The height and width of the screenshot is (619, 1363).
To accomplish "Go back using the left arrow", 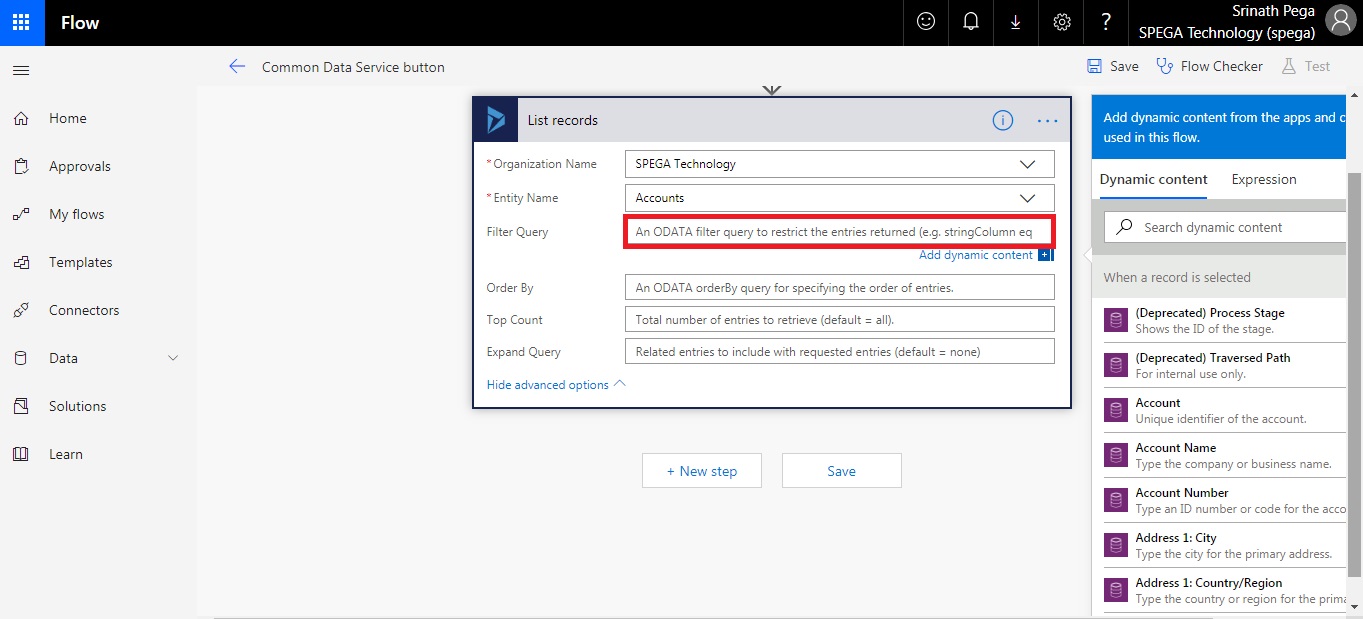I will 237,67.
